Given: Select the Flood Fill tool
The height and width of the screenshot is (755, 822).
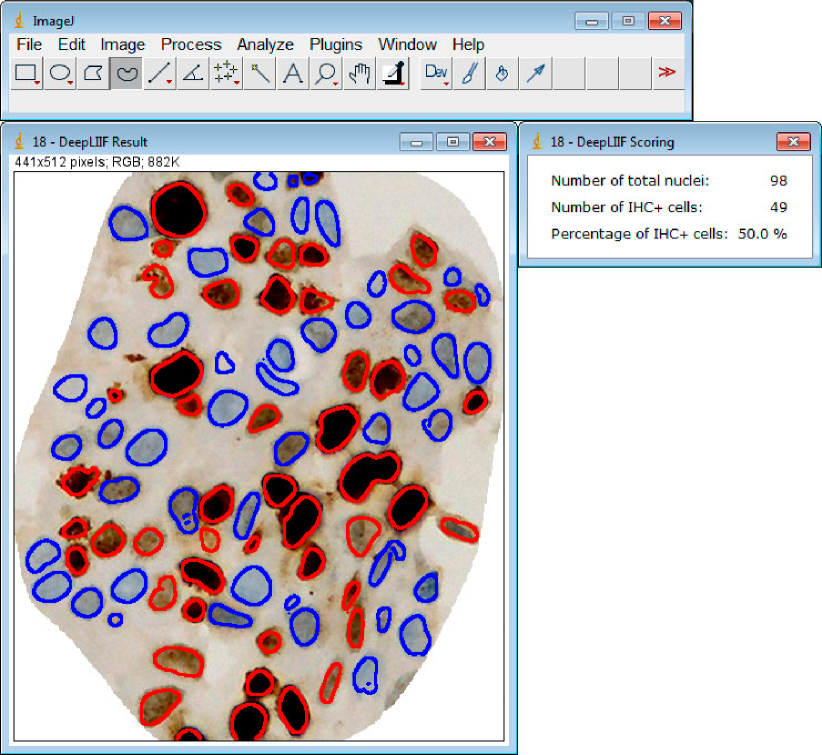Looking at the screenshot, I should (502, 73).
